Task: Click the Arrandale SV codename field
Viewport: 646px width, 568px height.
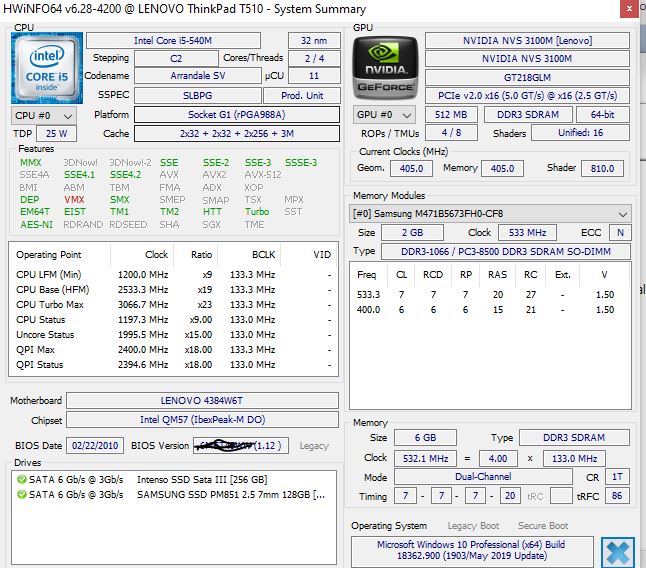Action: tap(198, 76)
